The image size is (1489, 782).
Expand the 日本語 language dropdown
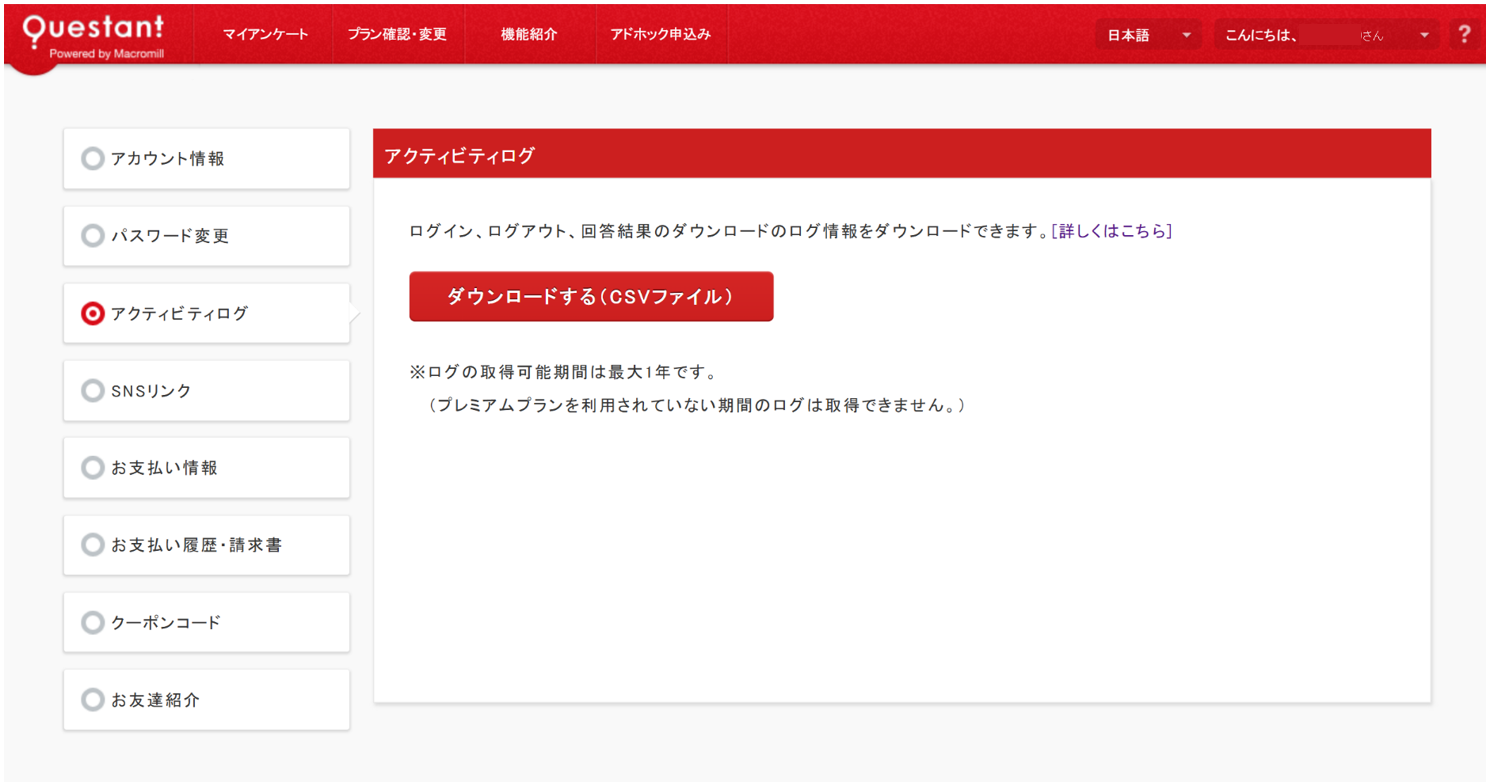click(1146, 34)
